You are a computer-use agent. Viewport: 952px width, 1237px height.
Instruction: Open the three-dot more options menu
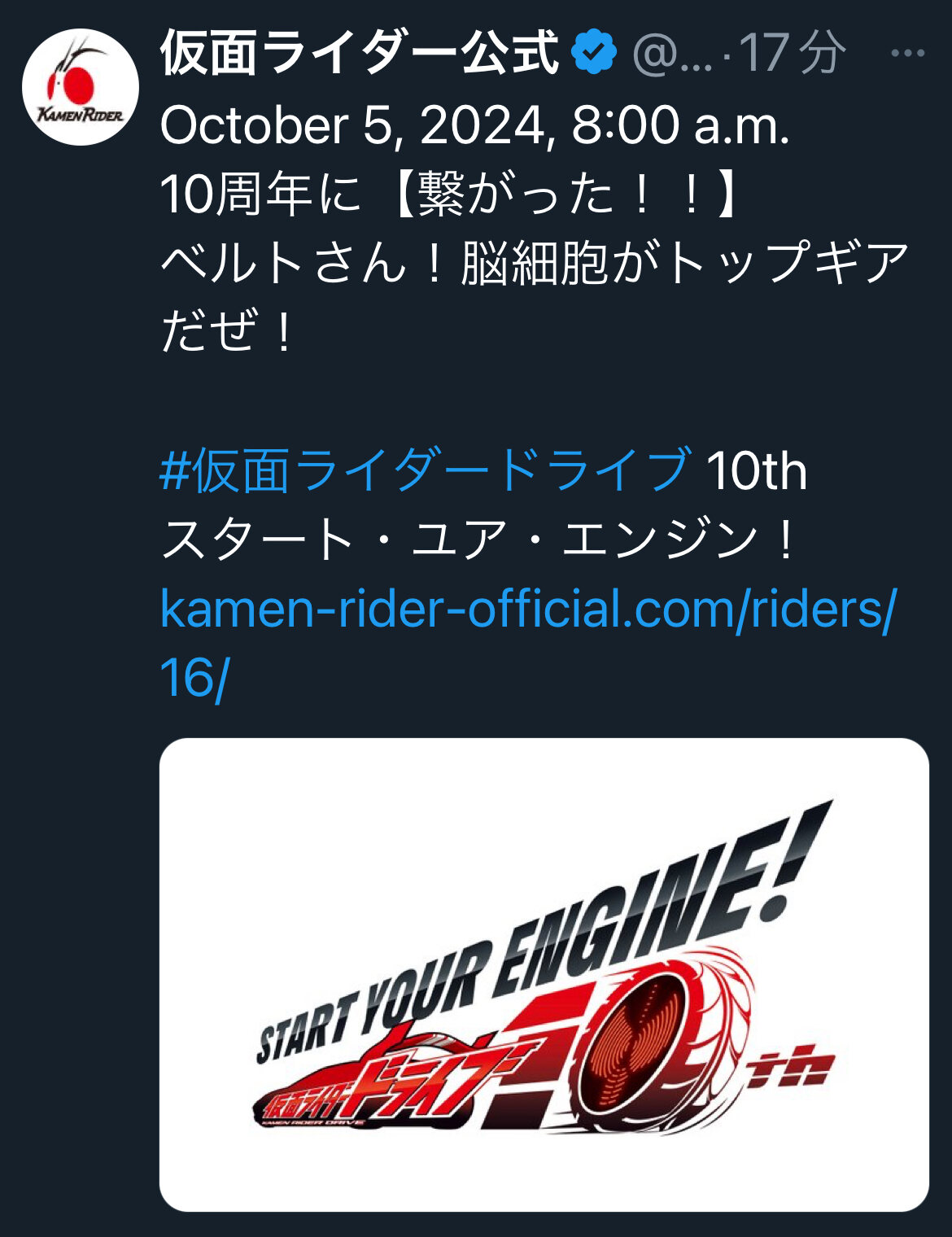908,54
